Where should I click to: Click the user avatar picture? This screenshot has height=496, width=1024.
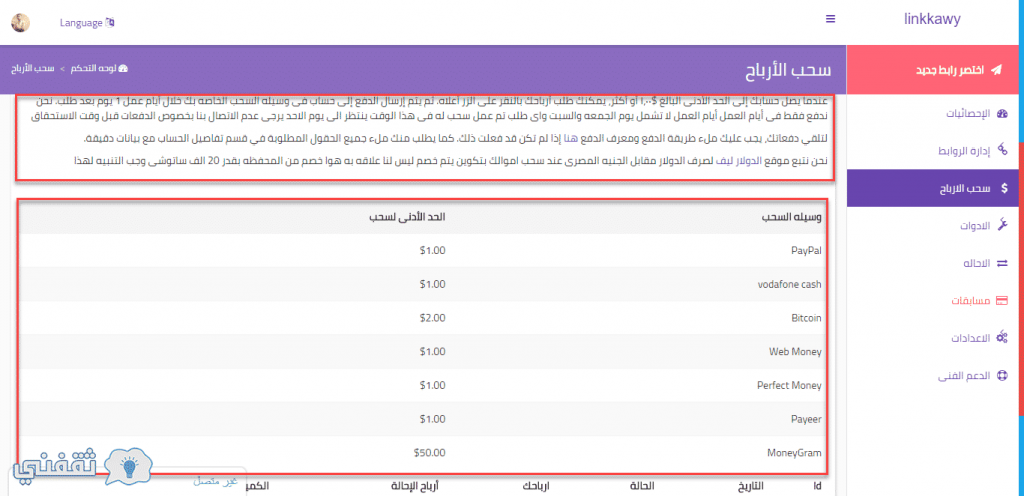[20, 22]
